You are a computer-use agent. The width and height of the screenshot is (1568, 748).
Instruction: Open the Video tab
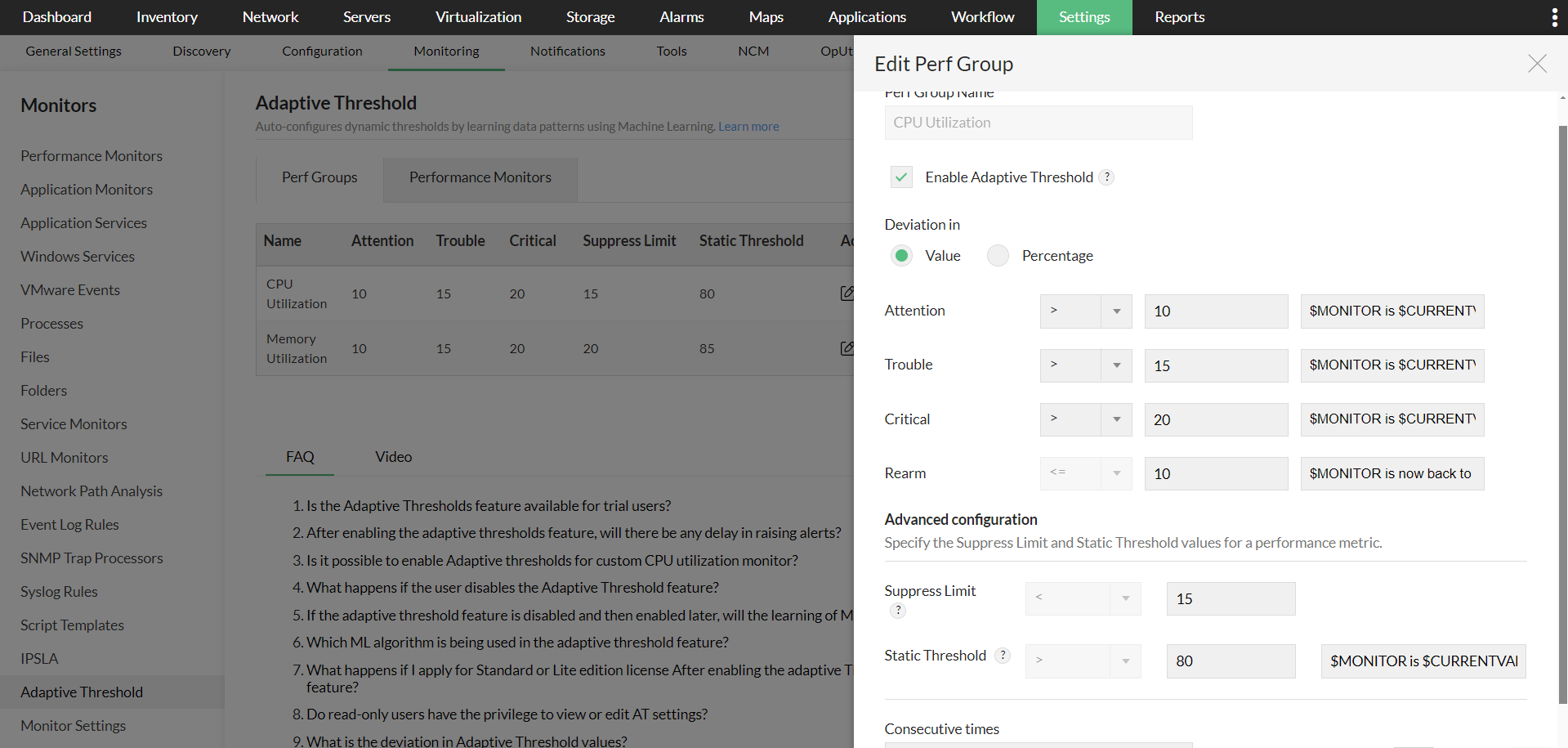pyautogui.click(x=393, y=457)
